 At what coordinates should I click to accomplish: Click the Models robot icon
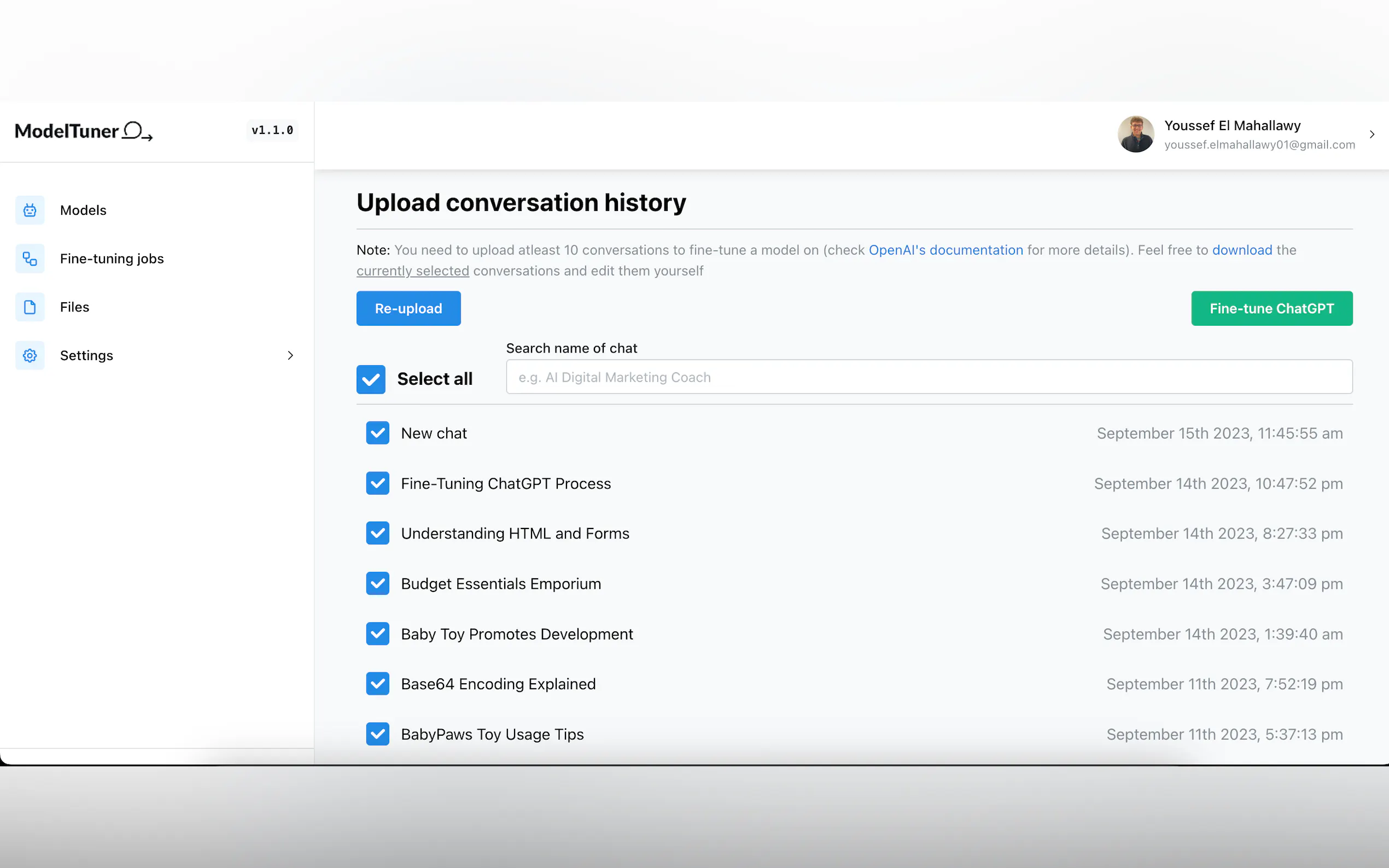tap(30, 210)
